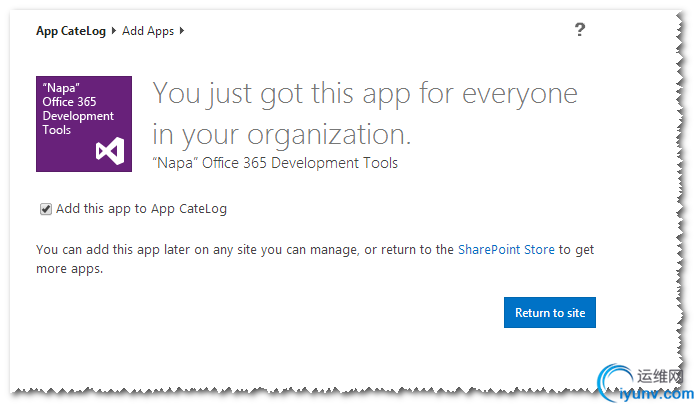Open the App CateLog breadcrumb
The height and width of the screenshot is (410, 700).
tap(71, 31)
